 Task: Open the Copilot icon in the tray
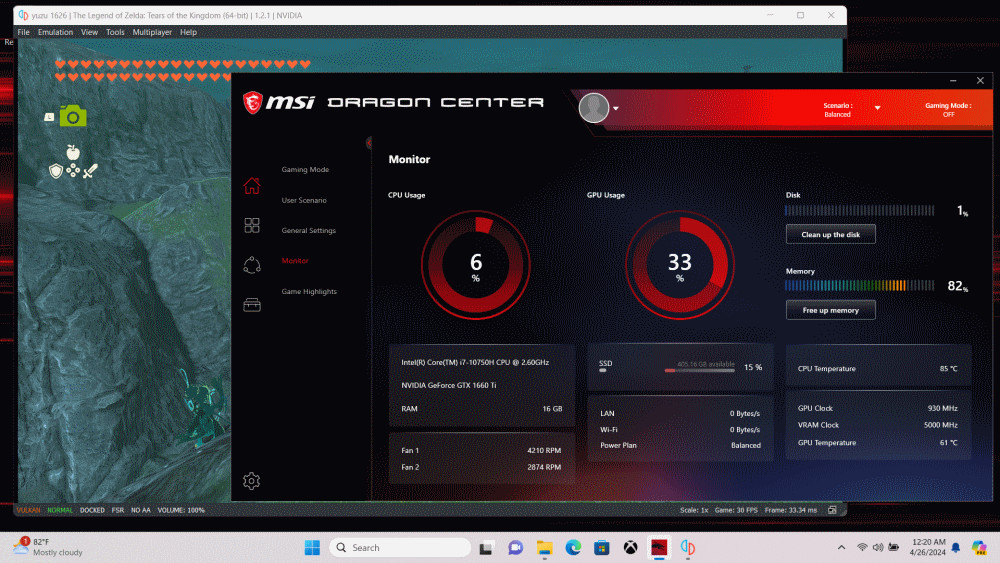979,547
